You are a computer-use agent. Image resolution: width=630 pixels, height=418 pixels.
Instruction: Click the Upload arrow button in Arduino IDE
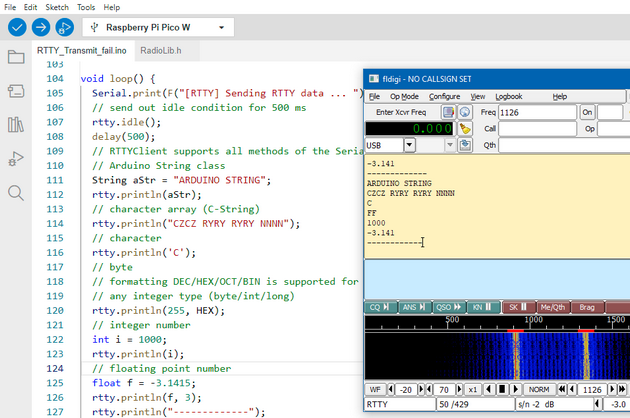(41, 27)
